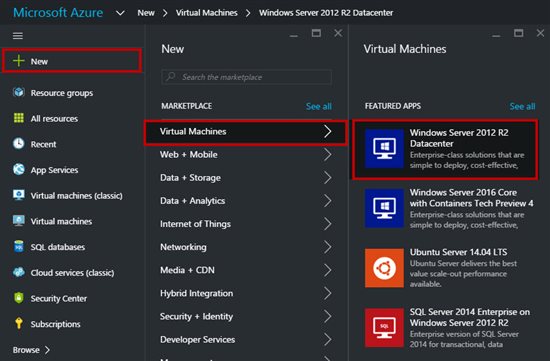This screenshot has height=361, width=550.
Task: Open Windows Server 2016 Core with Containers title
Action: click(471, 198)
